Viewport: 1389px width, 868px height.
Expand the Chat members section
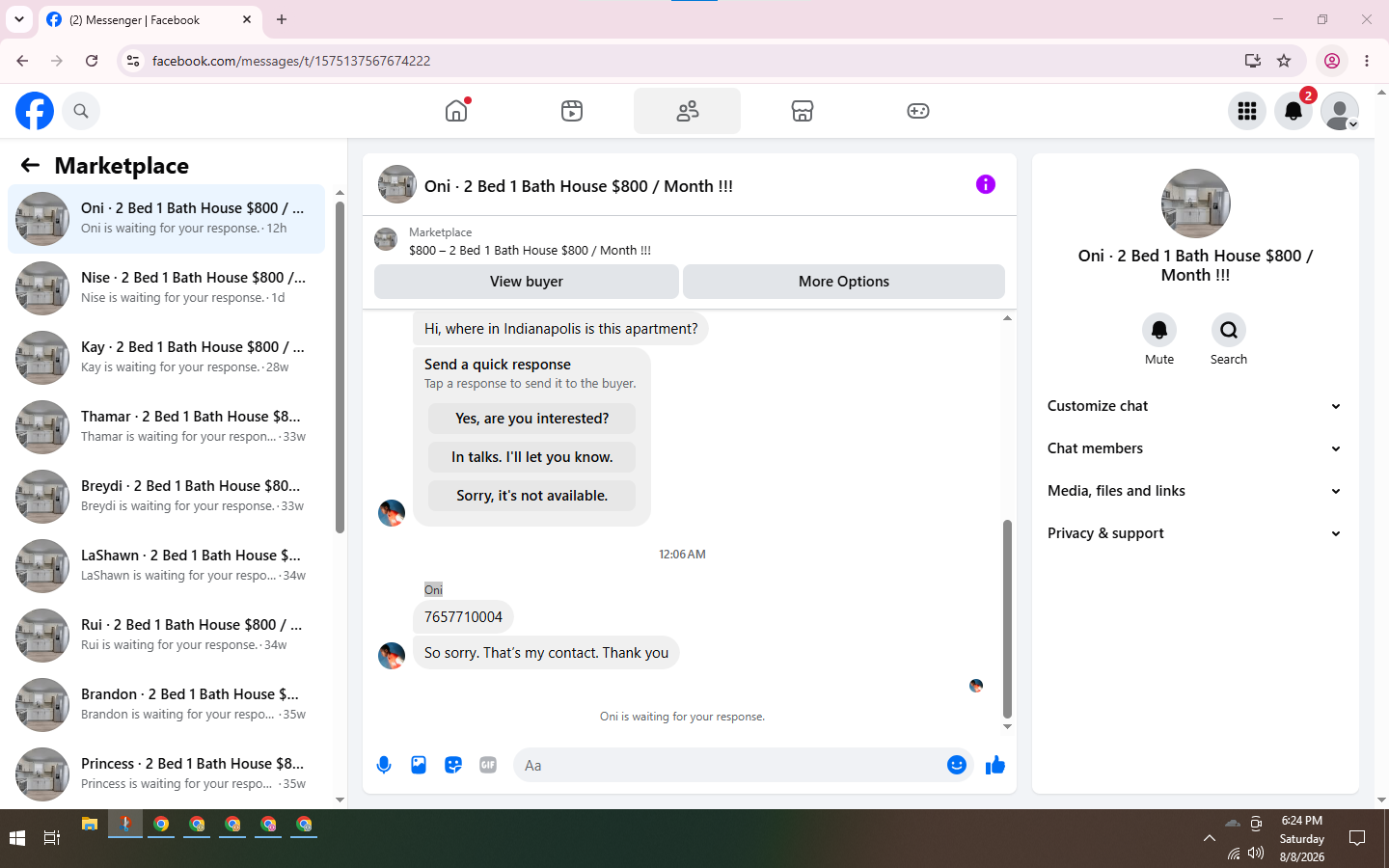1195,448
